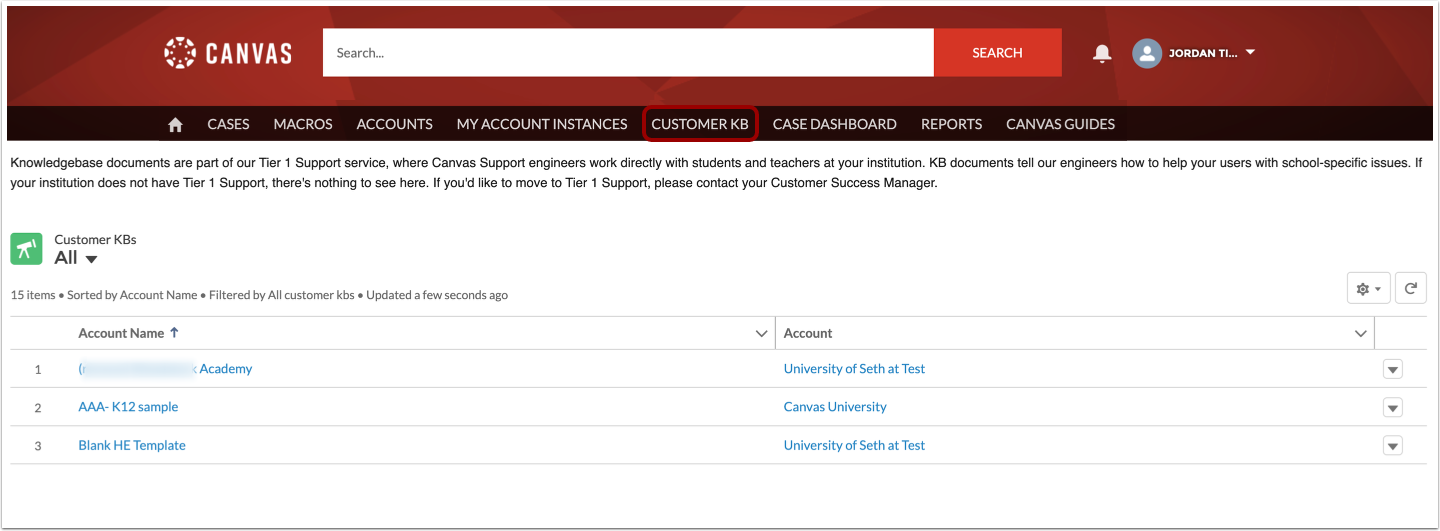This screenshot has width=1440, height=531.
Task: Open the Jordan user menu dropdown
Action: (1250, 53)
